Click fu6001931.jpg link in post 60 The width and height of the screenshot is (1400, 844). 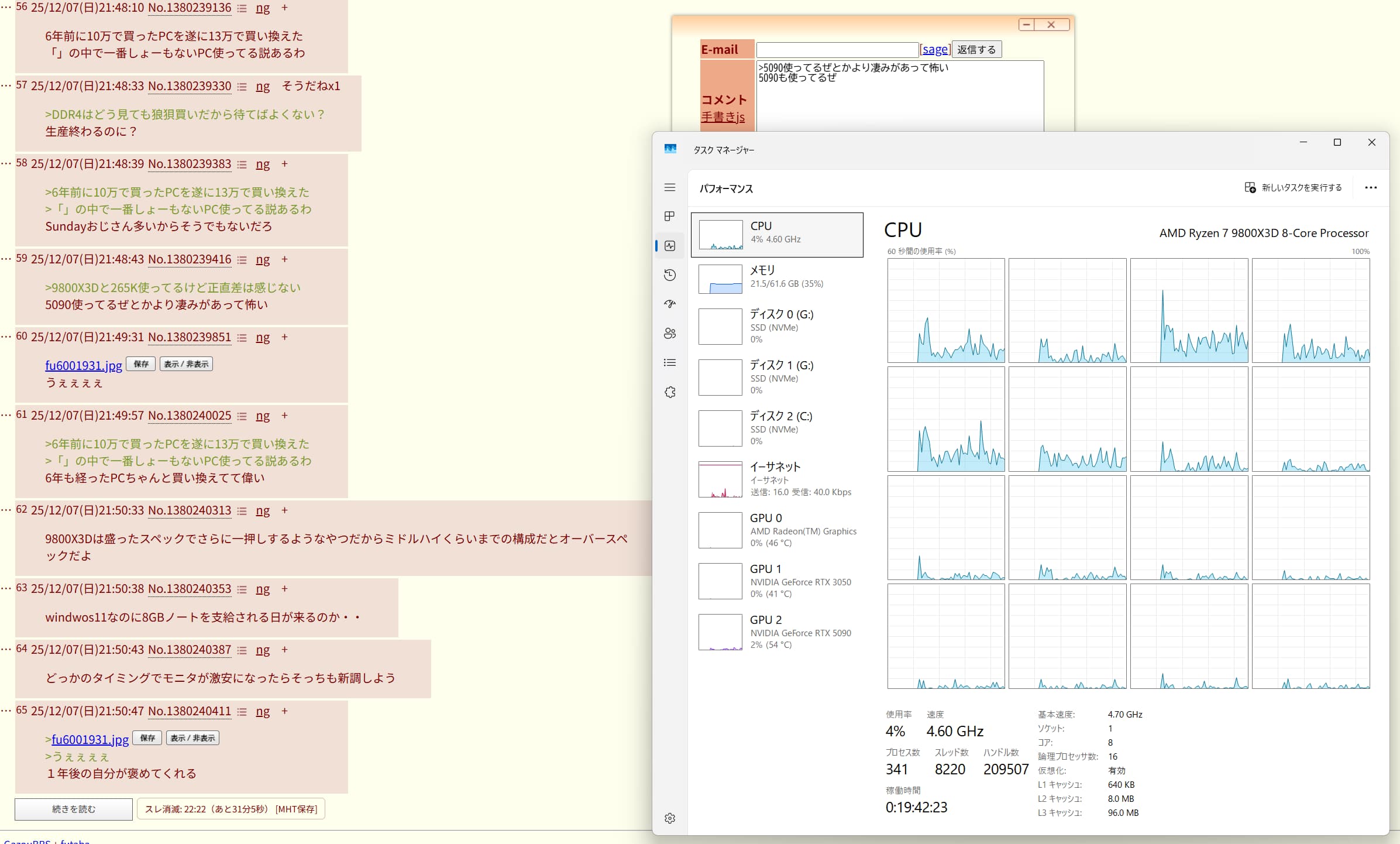pos(84,366)
